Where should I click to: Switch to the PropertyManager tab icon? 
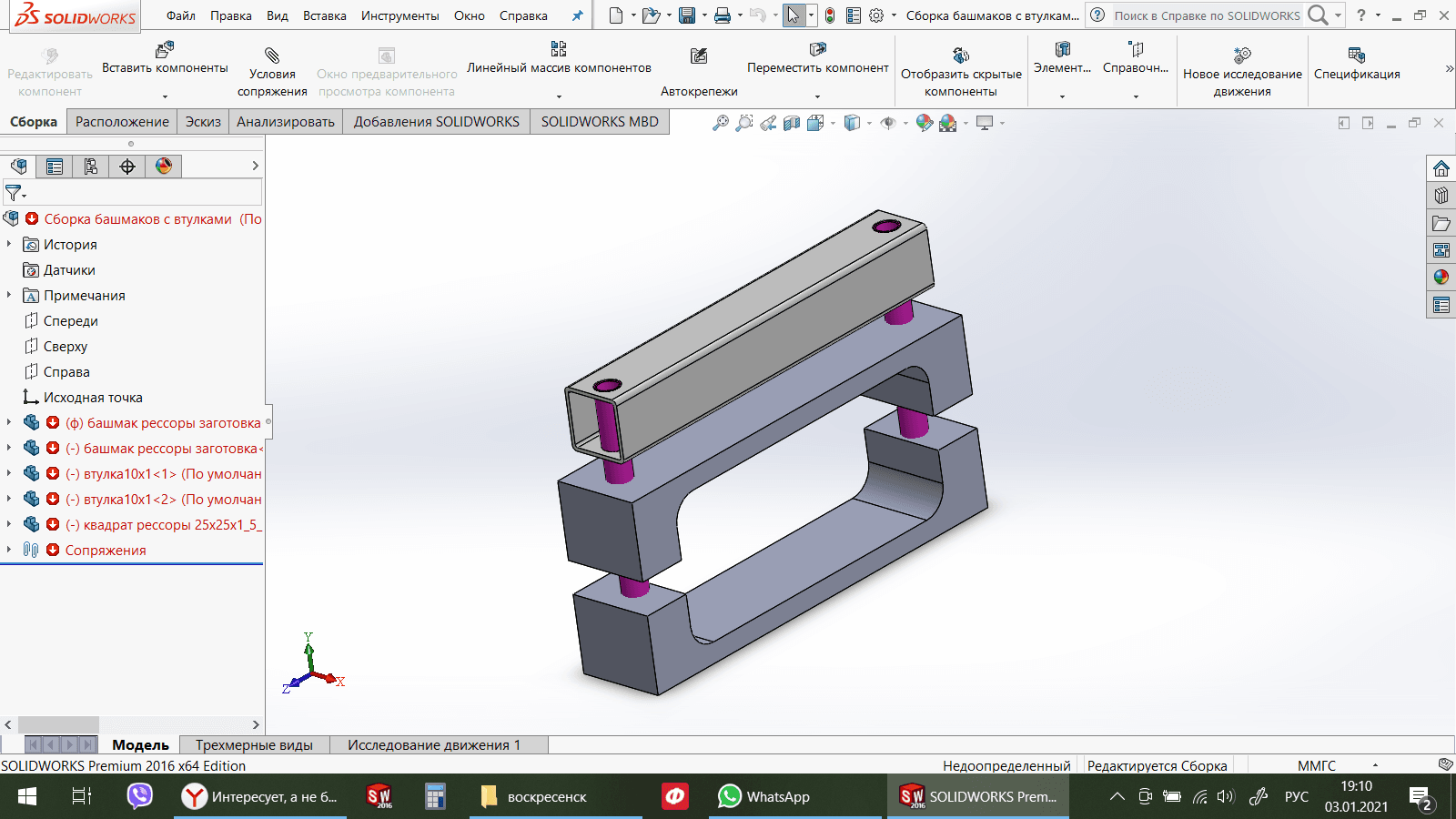tap(55, 167)
